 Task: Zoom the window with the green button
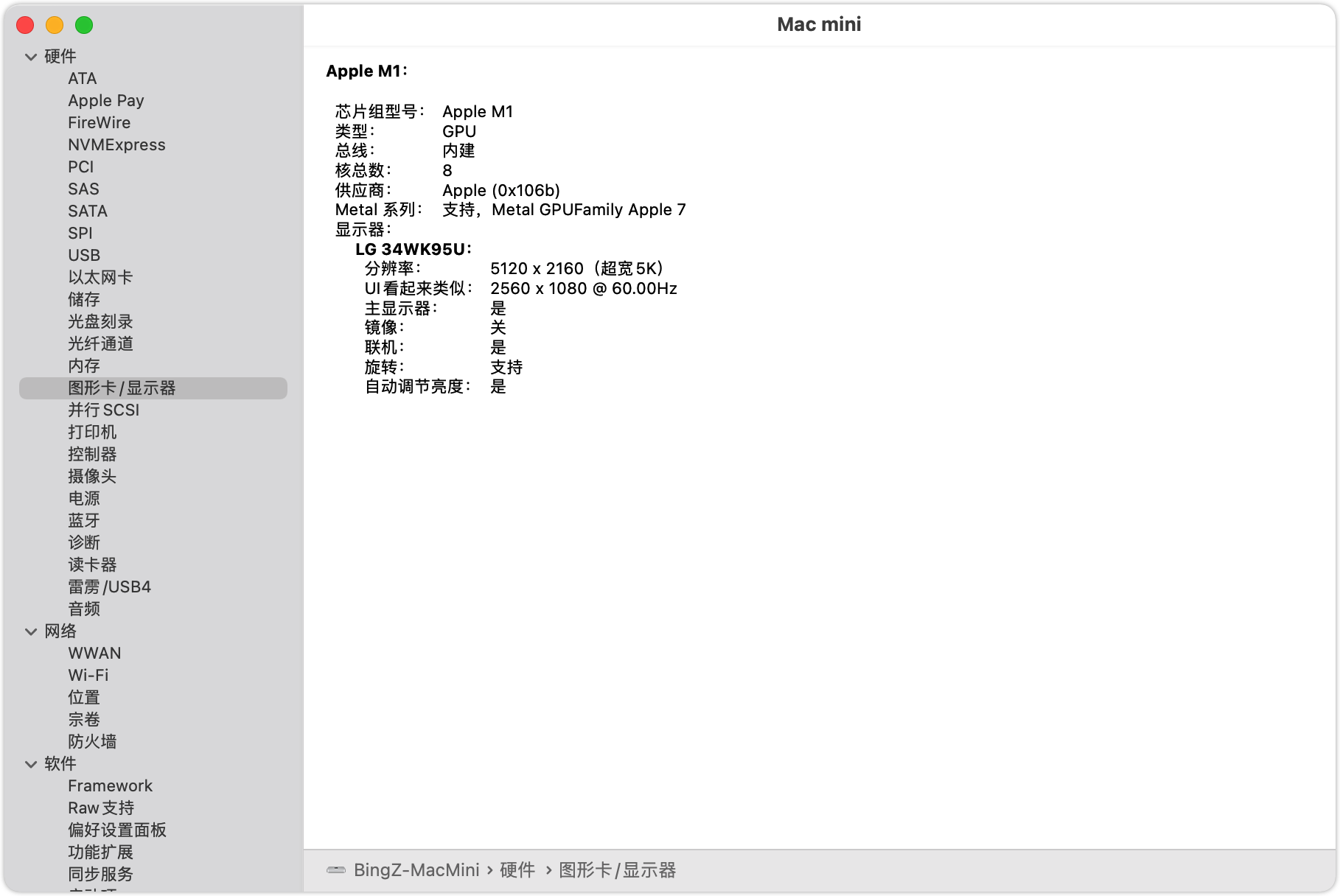click(x=84, y=25)
